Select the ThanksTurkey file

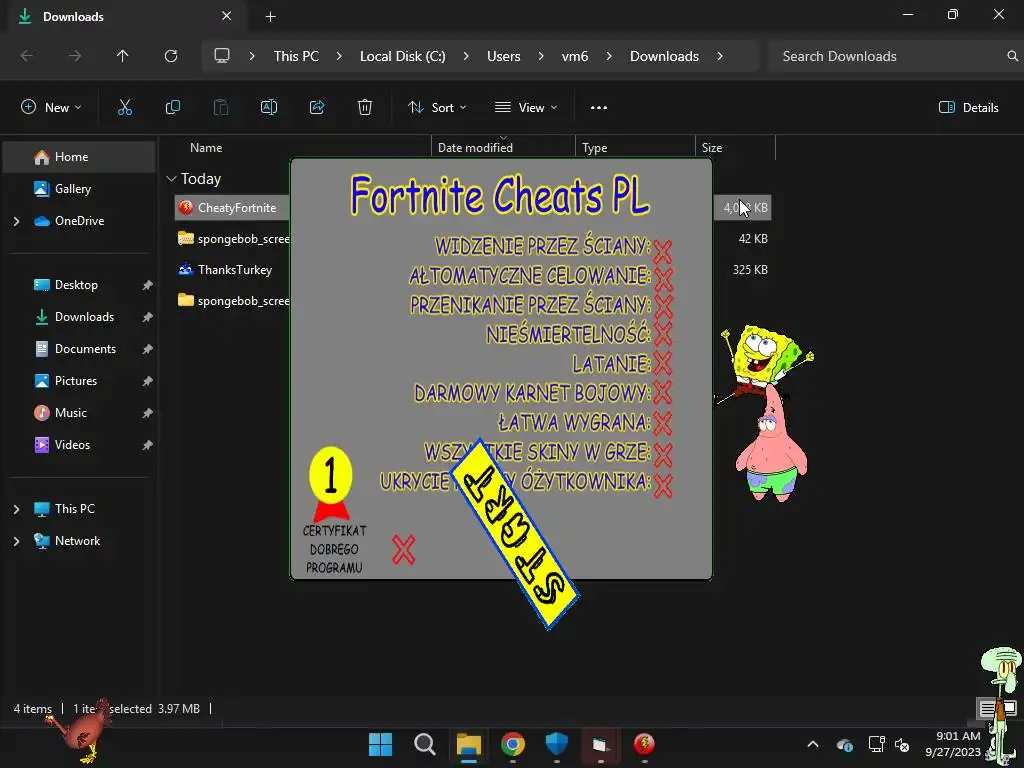click(x=234, y=270)
